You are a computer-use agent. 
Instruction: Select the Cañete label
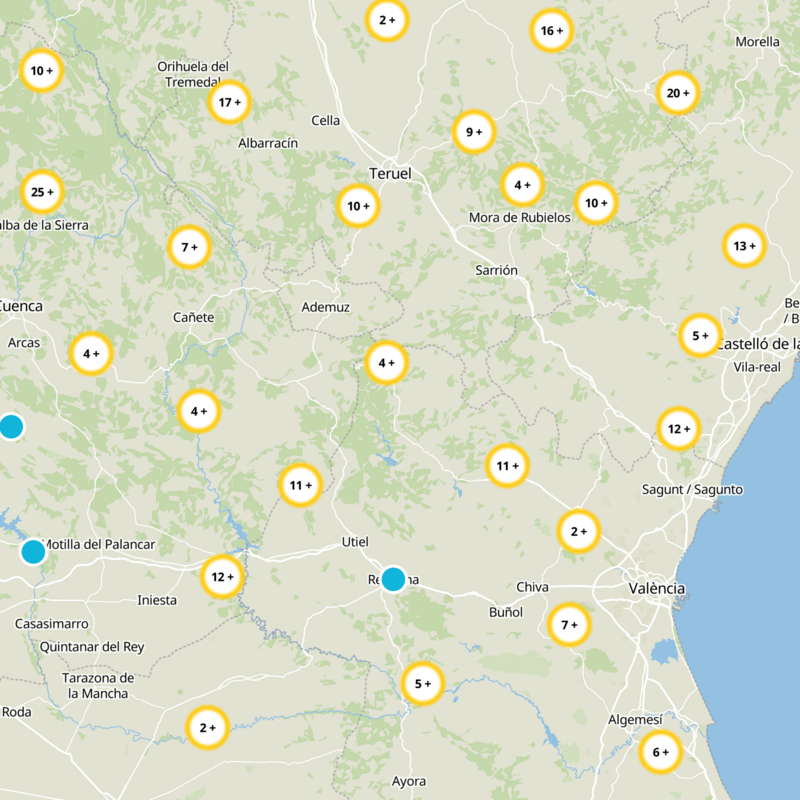(193, 317)
